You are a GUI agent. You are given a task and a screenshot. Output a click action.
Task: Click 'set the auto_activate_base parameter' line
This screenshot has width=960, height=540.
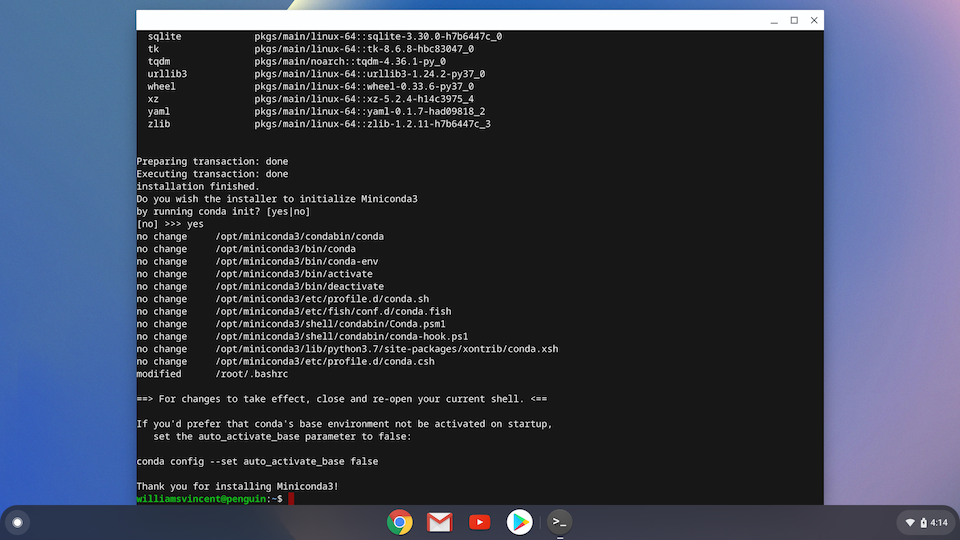282,436
